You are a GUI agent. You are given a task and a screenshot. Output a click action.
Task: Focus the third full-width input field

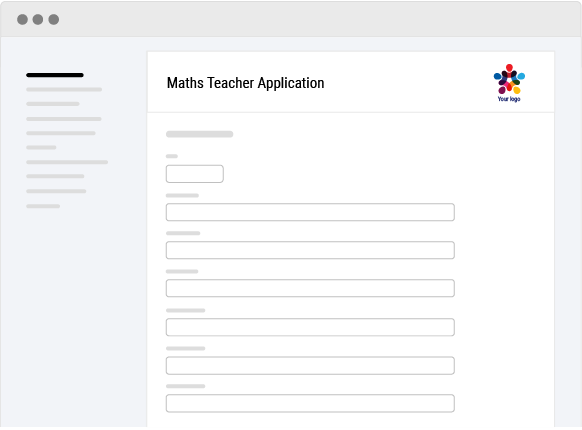[x=310, y=288]
